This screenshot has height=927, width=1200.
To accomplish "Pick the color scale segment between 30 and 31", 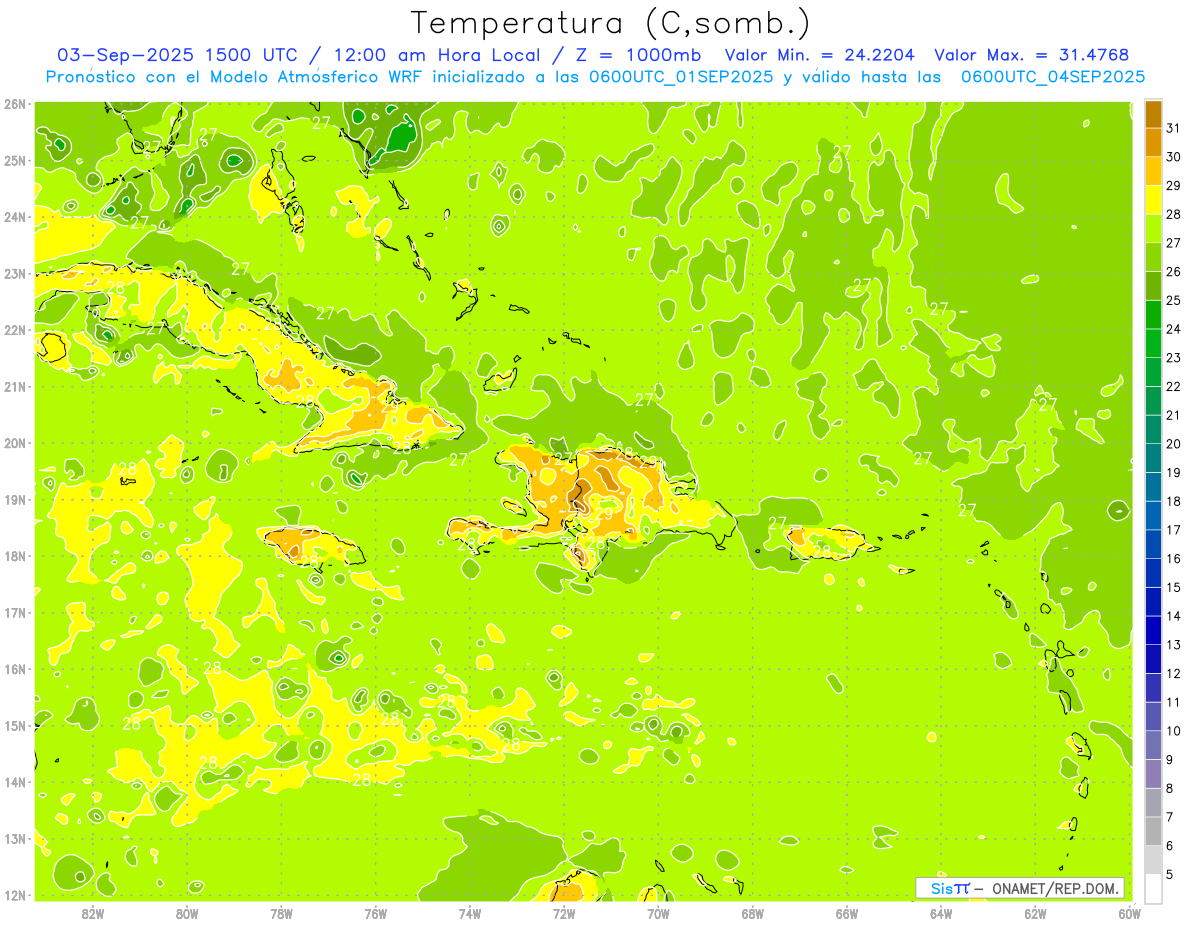I will click(x=1153, y=142).
